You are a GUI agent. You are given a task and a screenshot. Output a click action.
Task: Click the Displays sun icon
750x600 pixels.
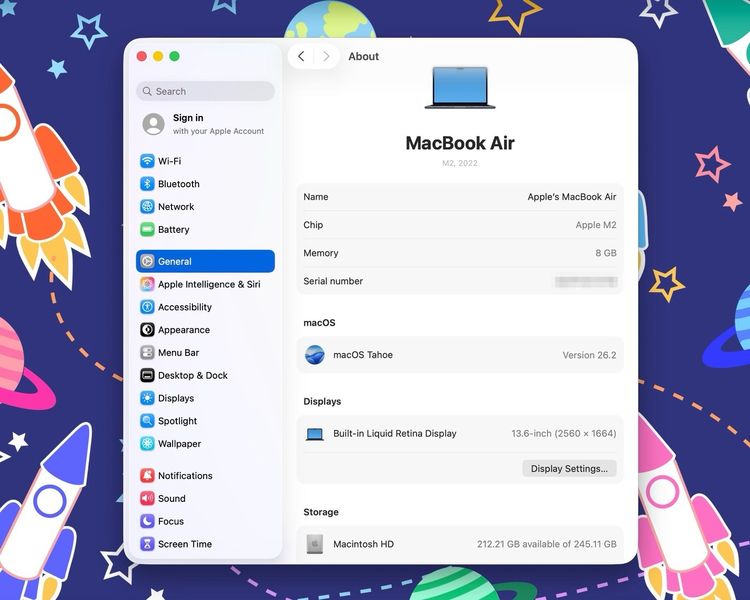point(147,398)
